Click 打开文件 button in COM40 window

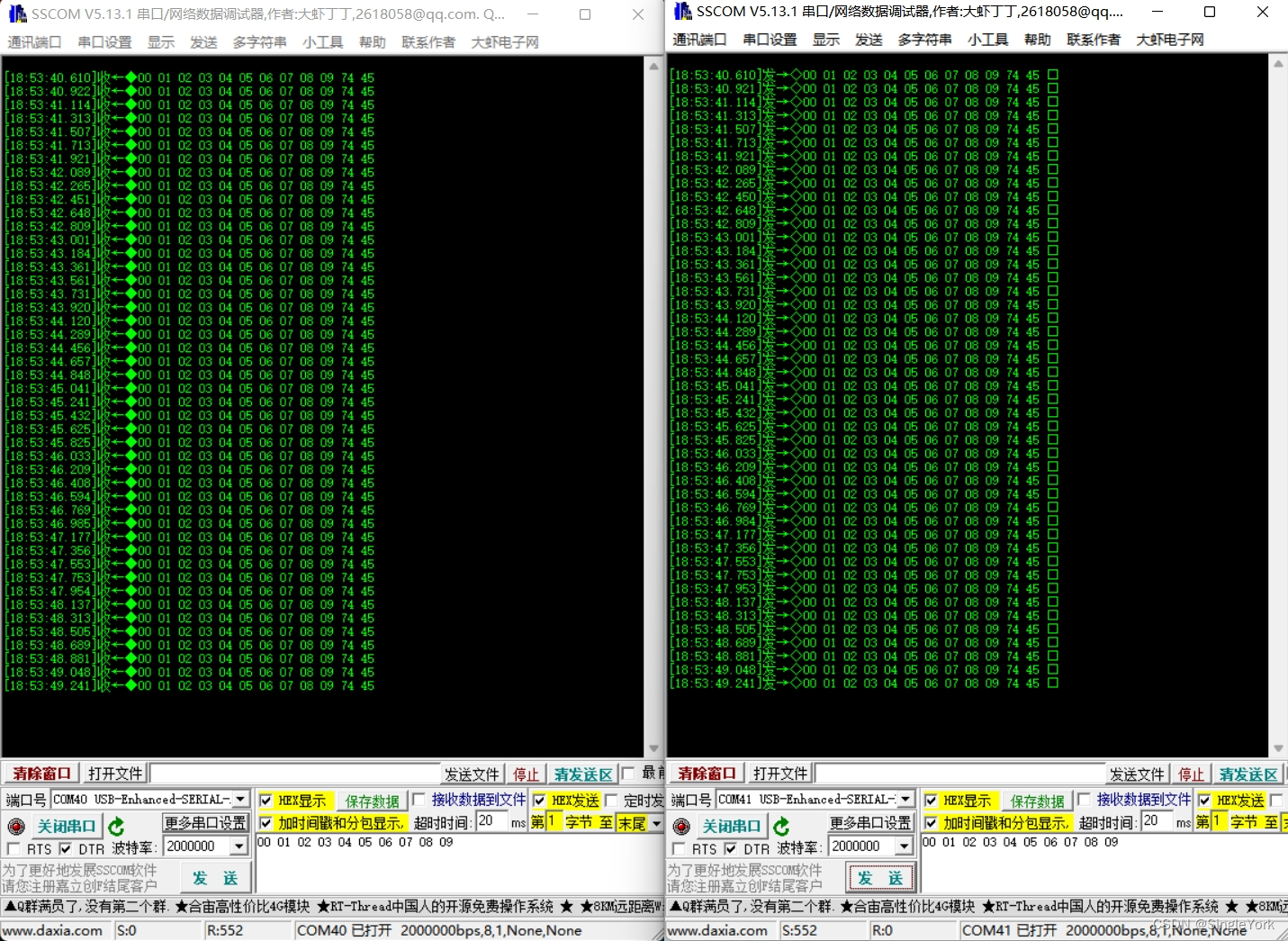point(115,774)
